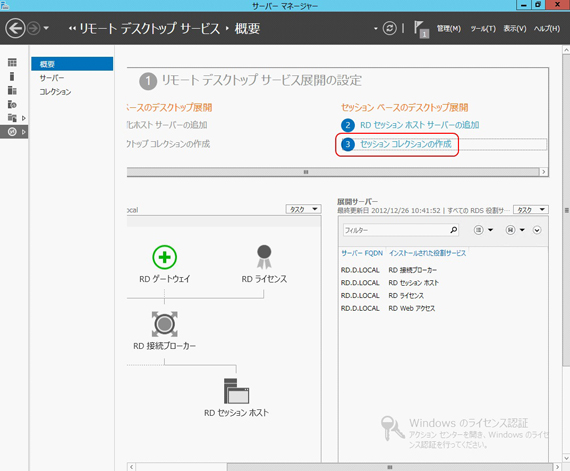Click bottom scrollbar right arrow
This screenshot has height=471, width=570.
(x=557, y=467)
